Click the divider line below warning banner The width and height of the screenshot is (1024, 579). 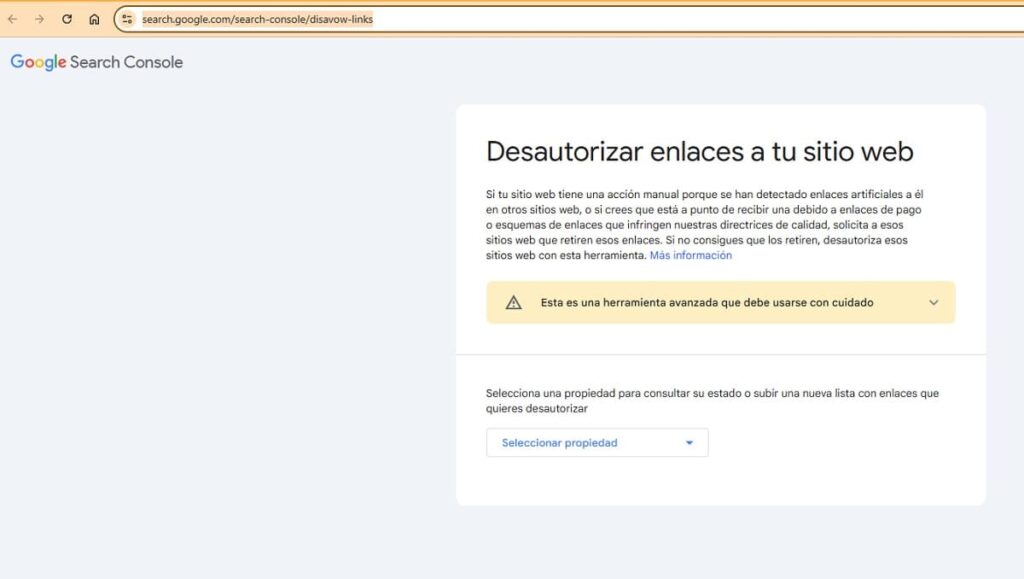[720, 354]
